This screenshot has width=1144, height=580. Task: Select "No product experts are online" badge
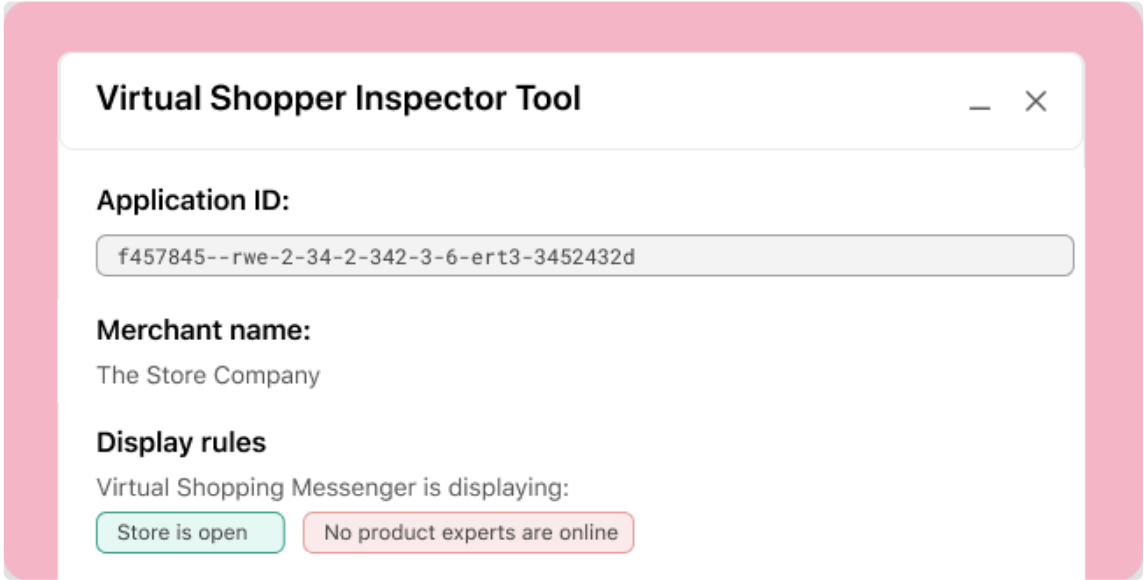[x=468, y=533]
